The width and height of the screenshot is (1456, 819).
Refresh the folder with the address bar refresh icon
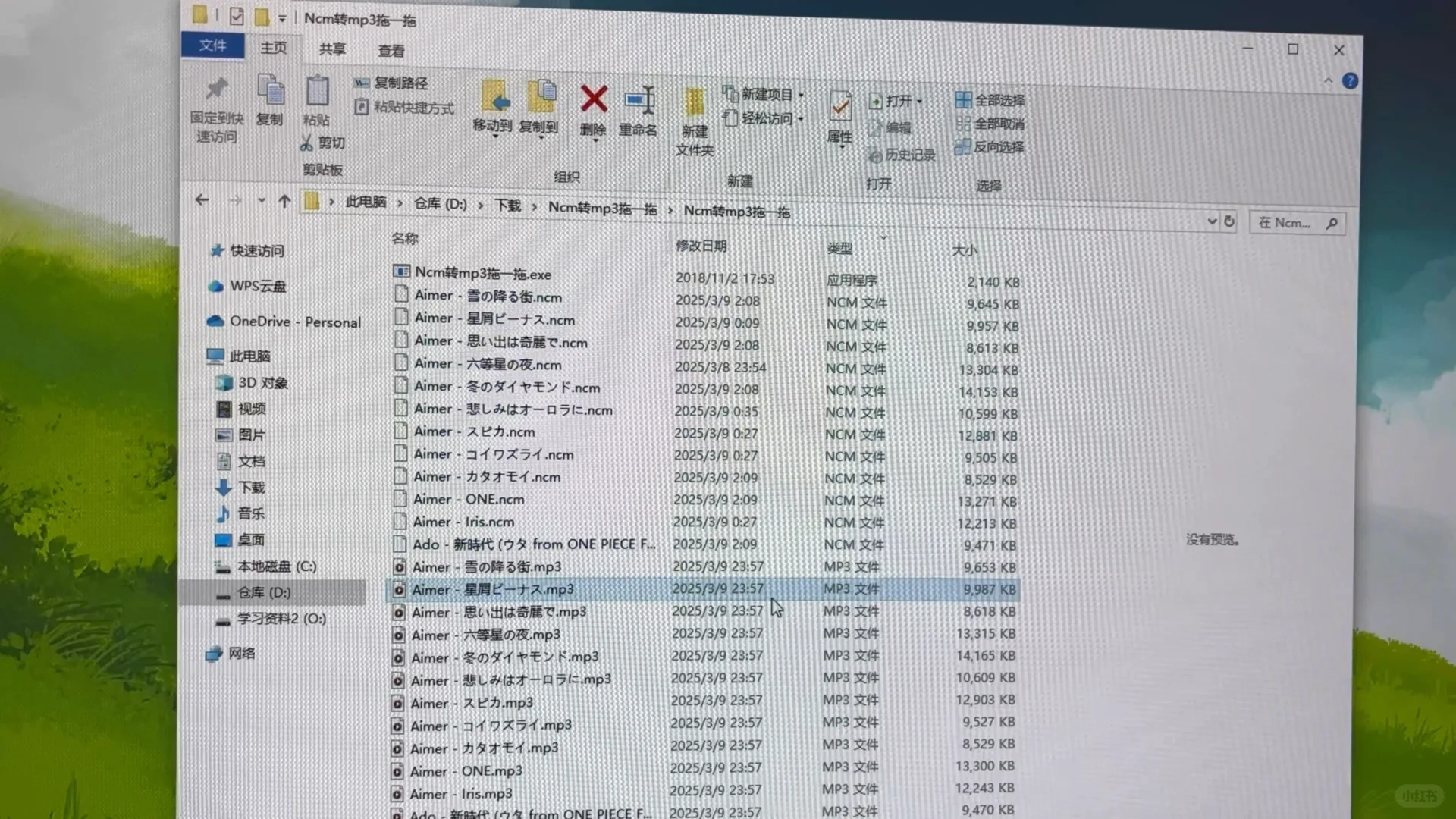(x=1228, y=221)
